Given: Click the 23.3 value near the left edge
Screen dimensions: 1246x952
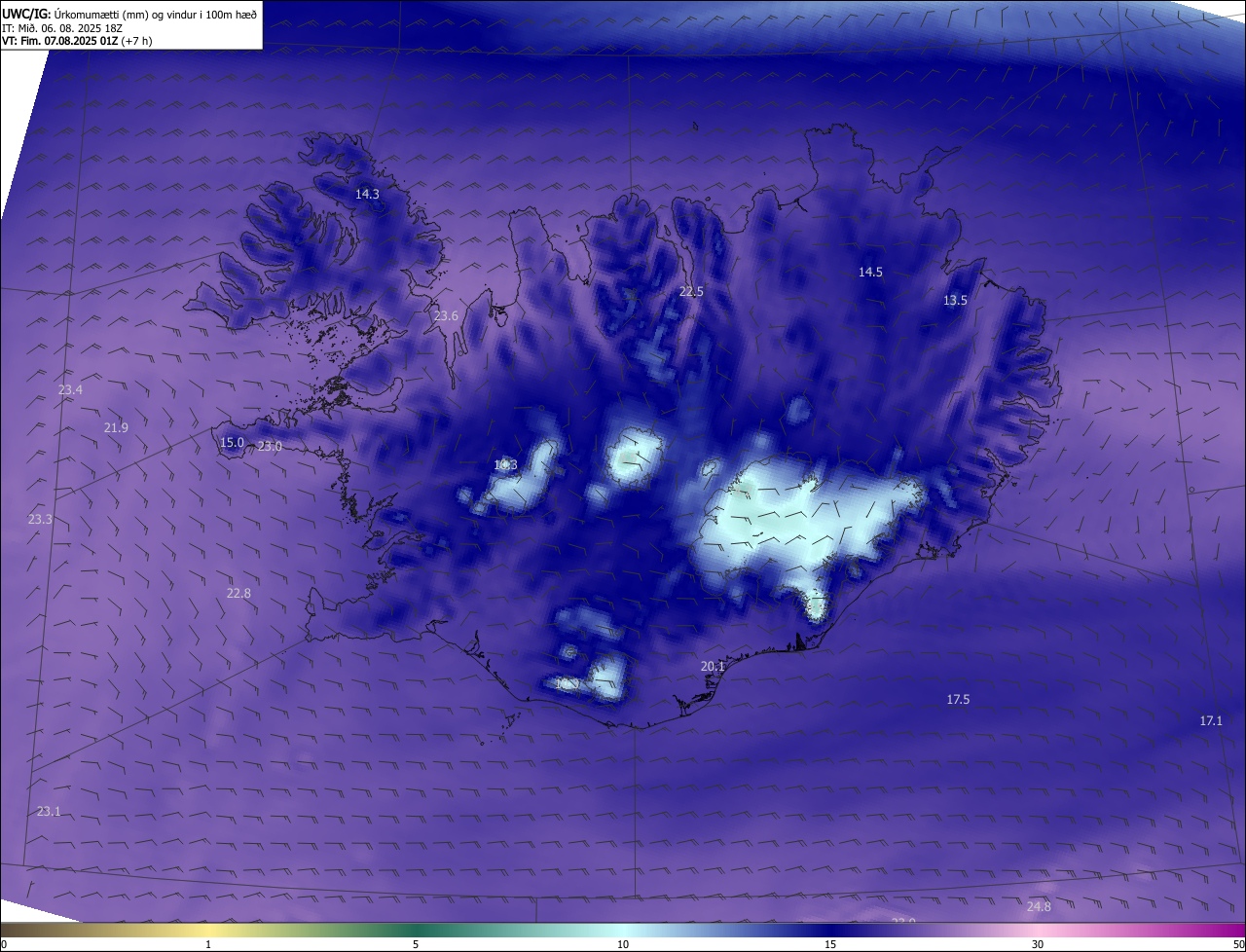Looking at the screenshot, I should pos(40,519).
